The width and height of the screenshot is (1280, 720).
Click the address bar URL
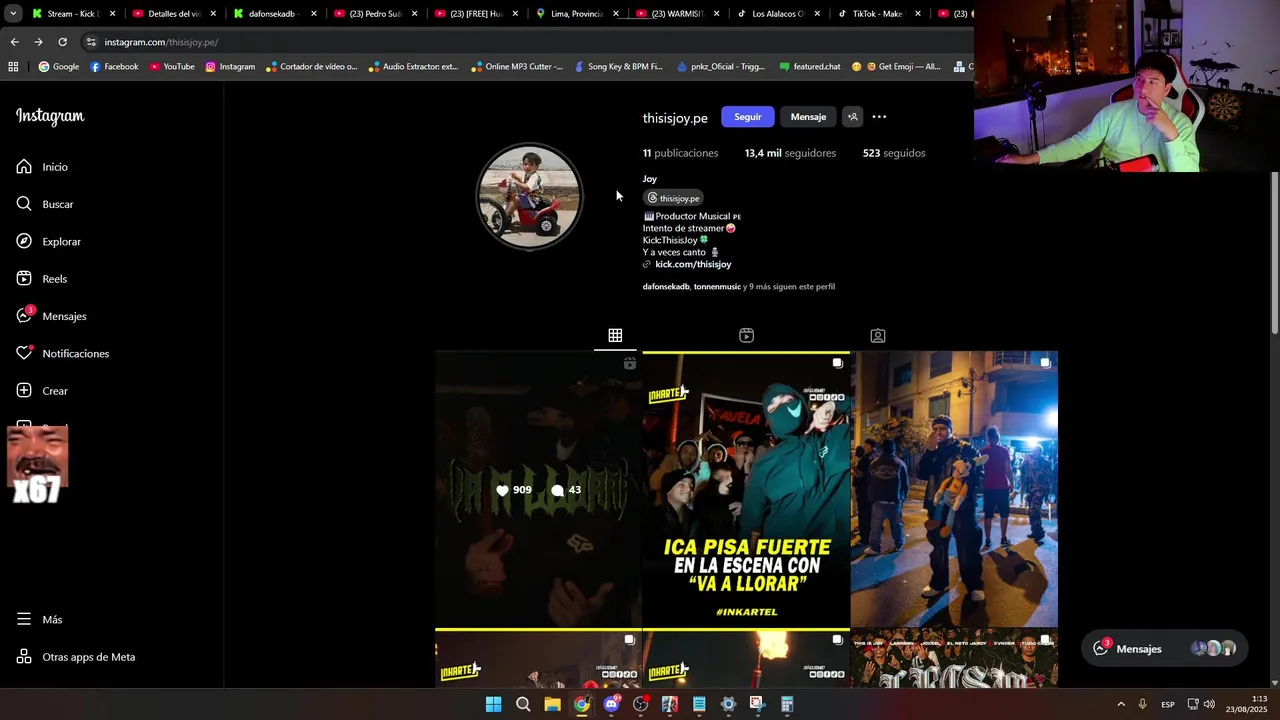tap(161, 42)
